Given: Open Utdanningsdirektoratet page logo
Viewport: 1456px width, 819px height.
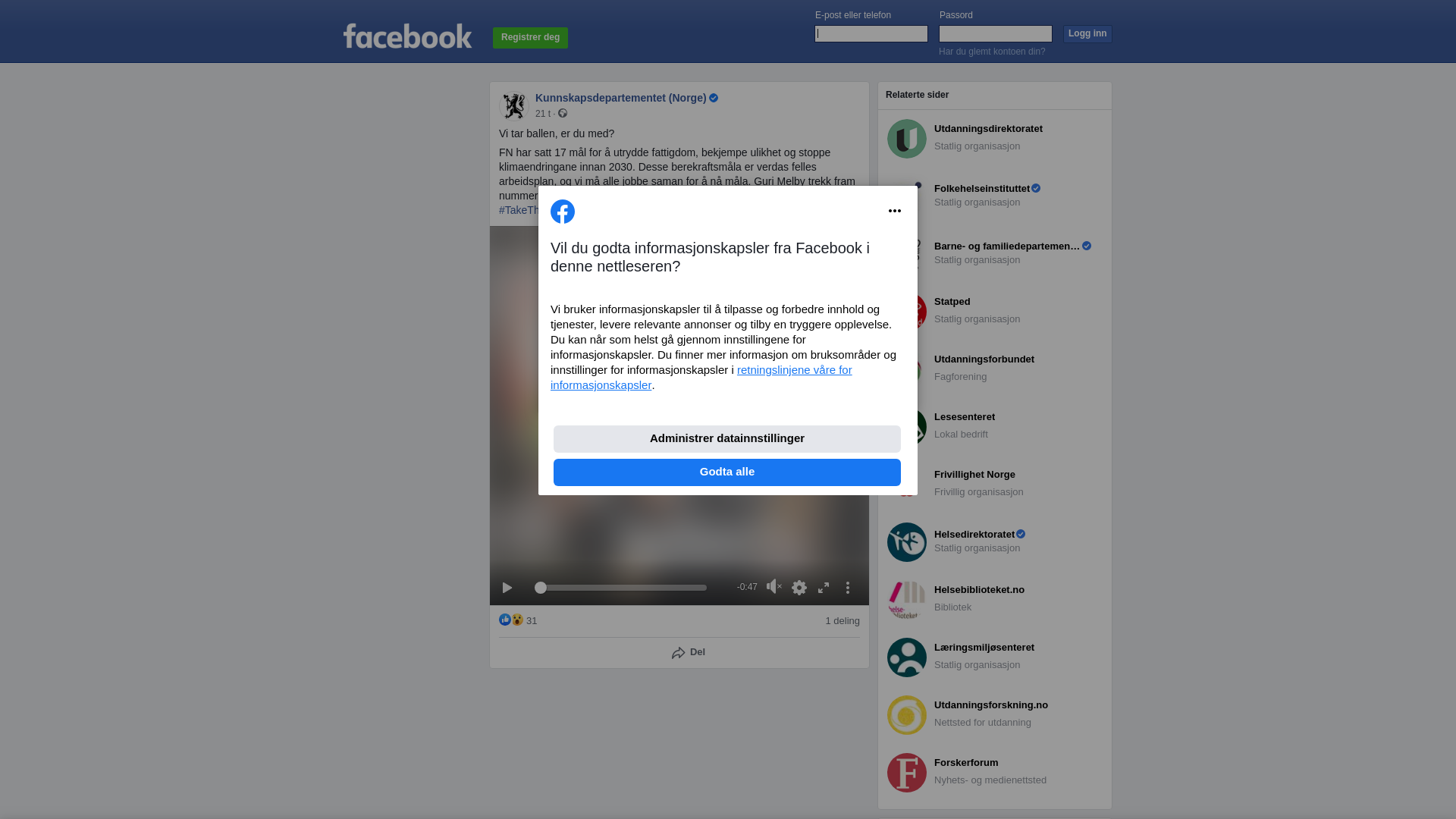Looking at the screenshot, I should pos(907,139).
